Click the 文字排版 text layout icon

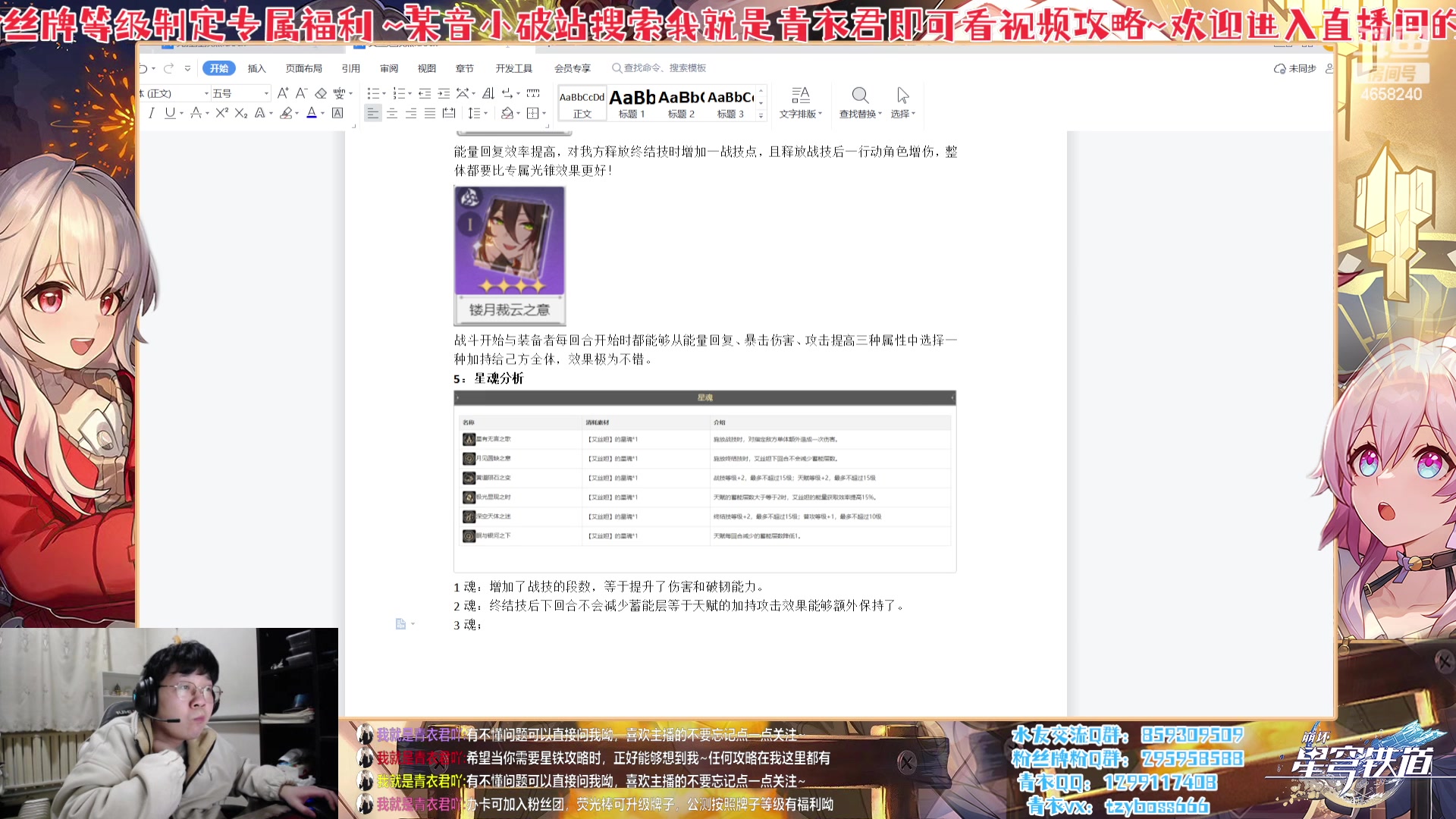[801, 103]
